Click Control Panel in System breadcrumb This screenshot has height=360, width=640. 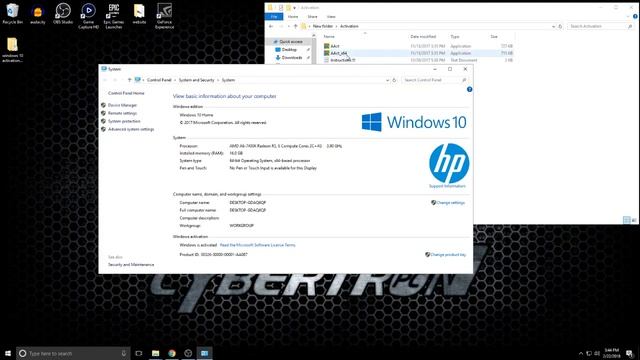click(x=159, y=80)
